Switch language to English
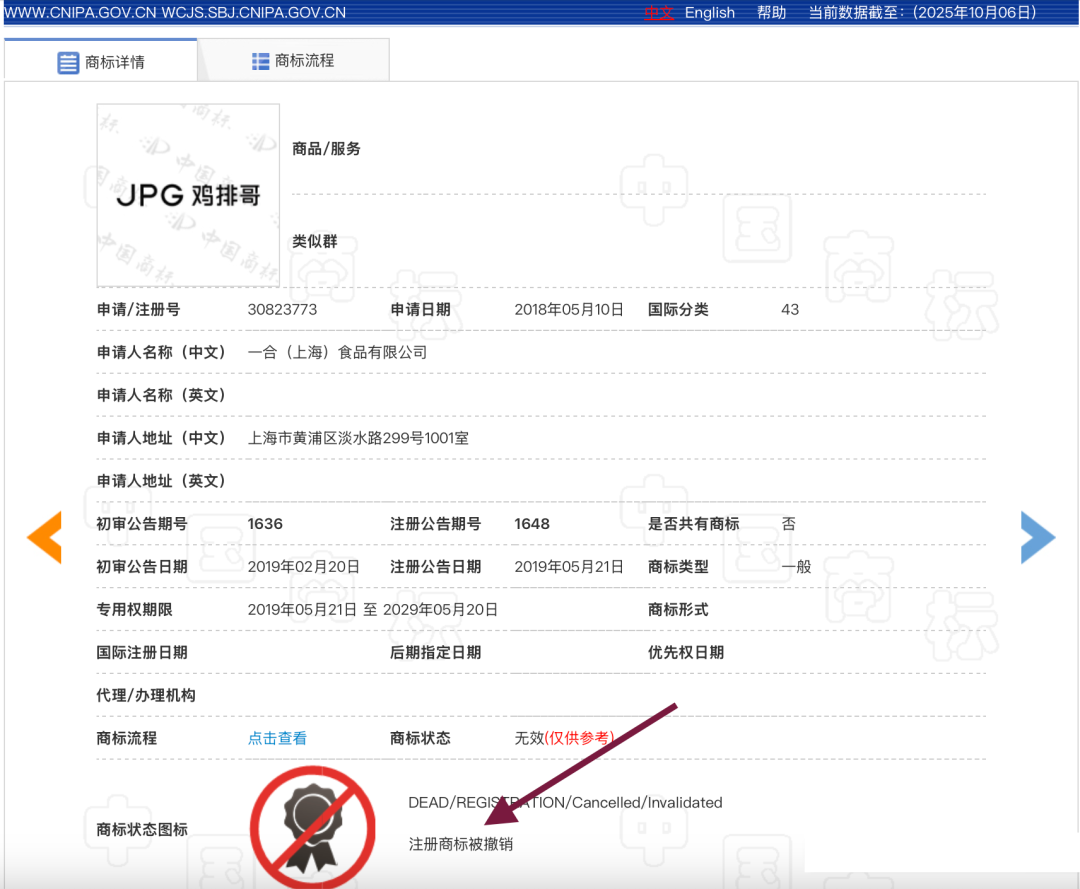Viewport: 1080px width, 889px height. [x=709, y=12]
